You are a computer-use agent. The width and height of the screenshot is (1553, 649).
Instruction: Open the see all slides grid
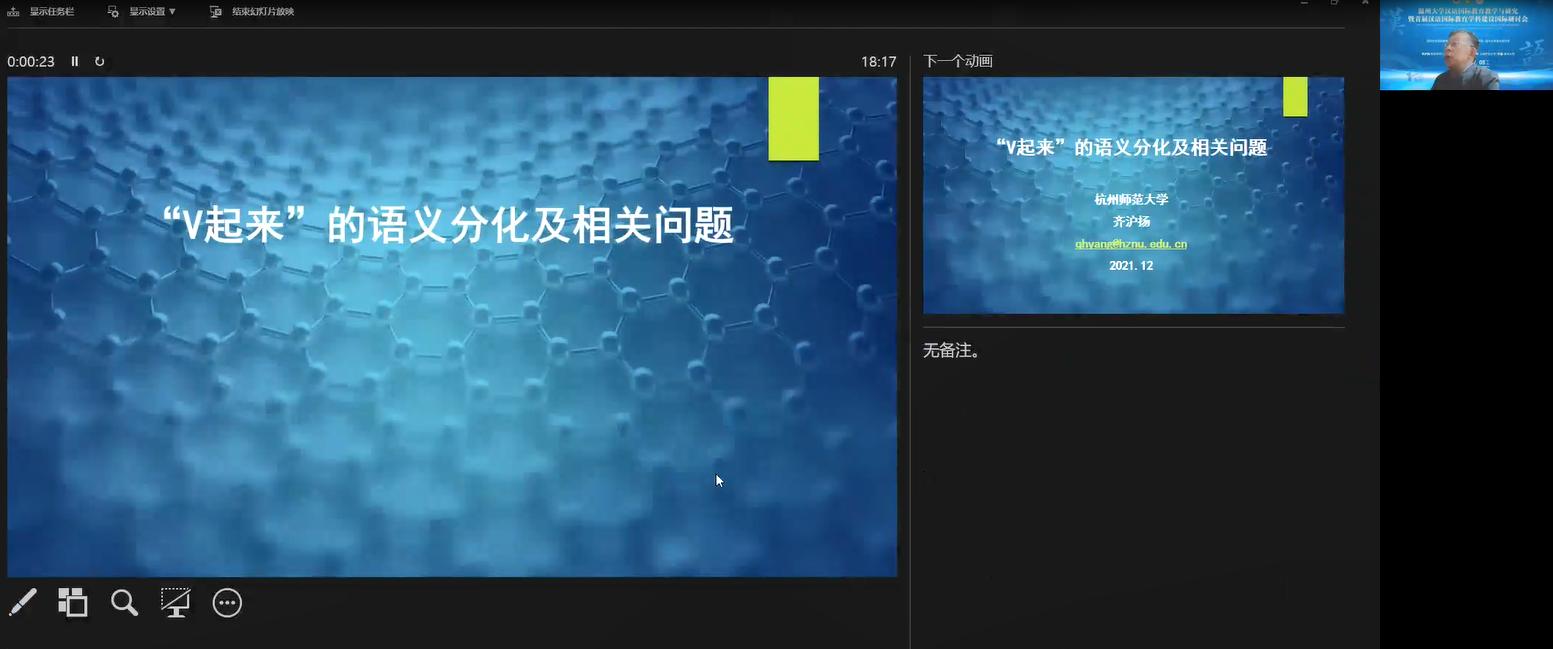(72, 602)
